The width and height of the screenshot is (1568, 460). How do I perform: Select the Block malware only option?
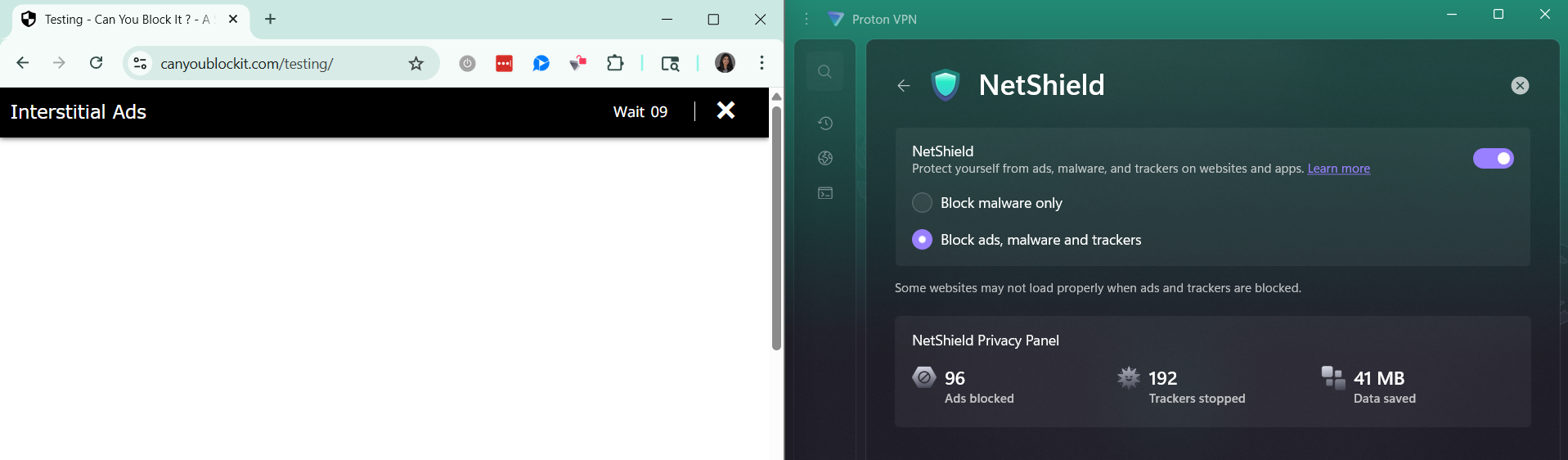(922, 203)
